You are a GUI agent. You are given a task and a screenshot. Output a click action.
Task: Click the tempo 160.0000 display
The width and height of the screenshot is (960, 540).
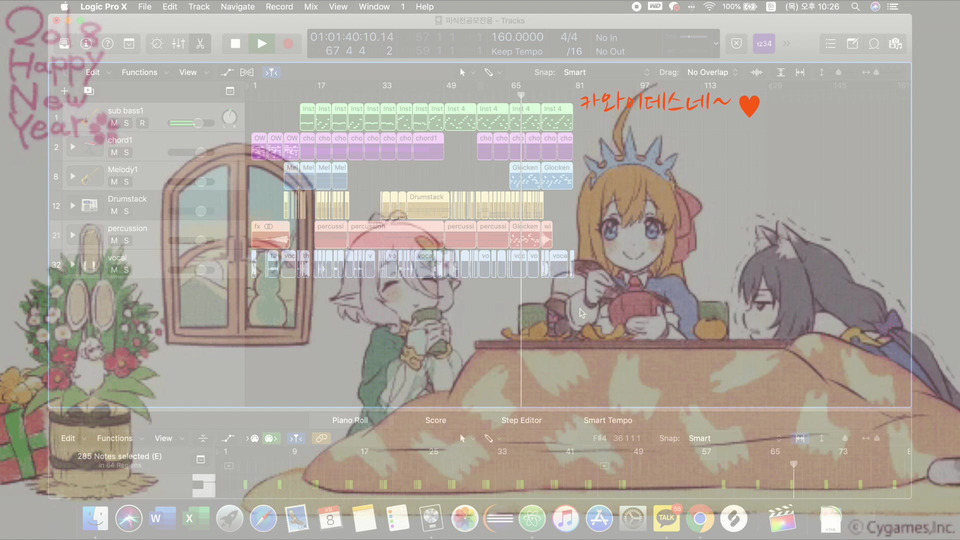tap(517, 37)
